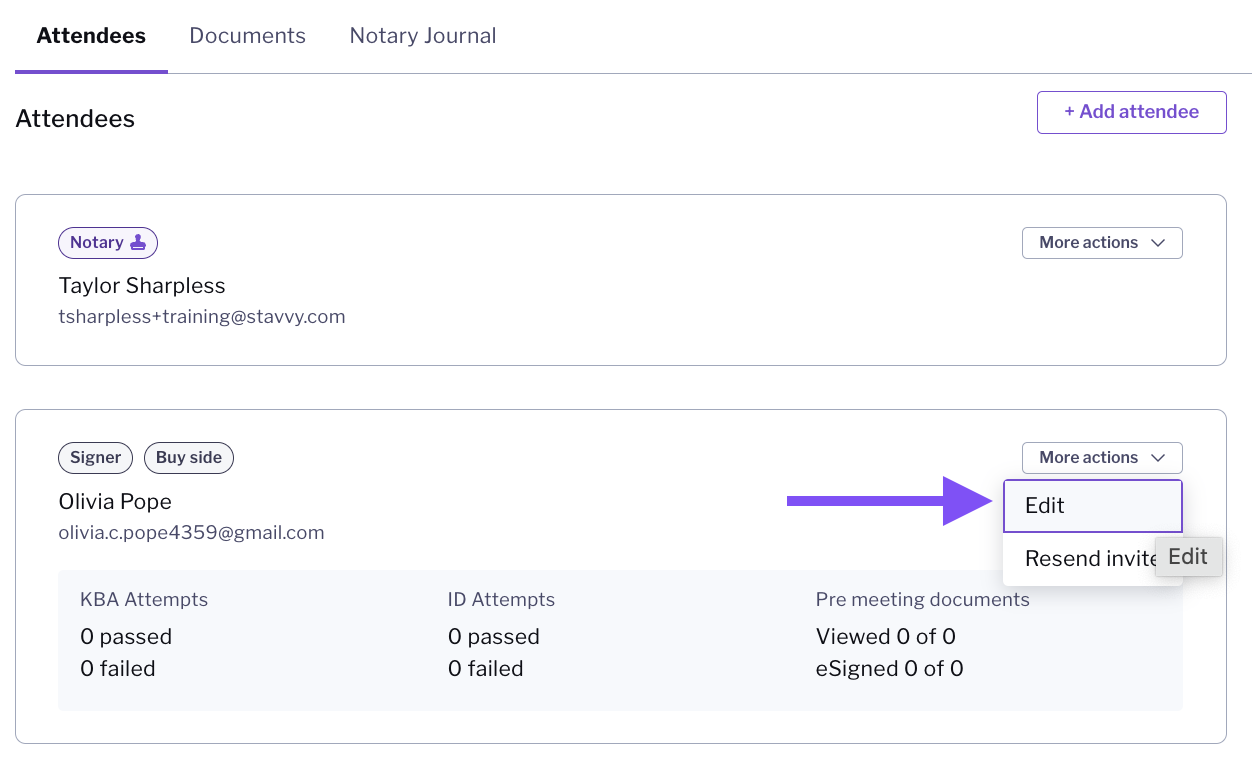Click the + Add attendee button
Viewport: 1252px width, 760px height.
click(x=1132, y=112)
